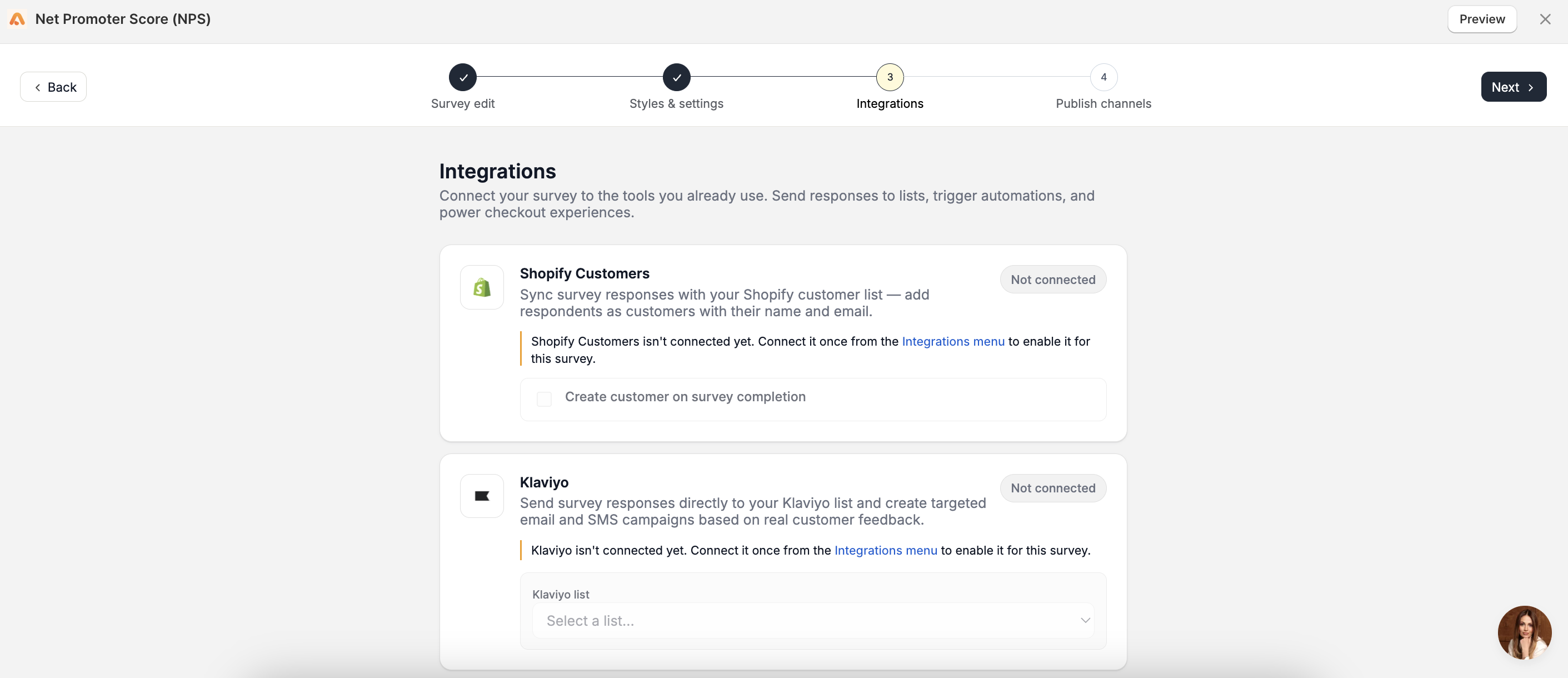Image resolution: width=1568 pixels, height=678 pixels.
Task: Click the orange app logo icon
Action: pyautogui.click(x=17, y=19)
